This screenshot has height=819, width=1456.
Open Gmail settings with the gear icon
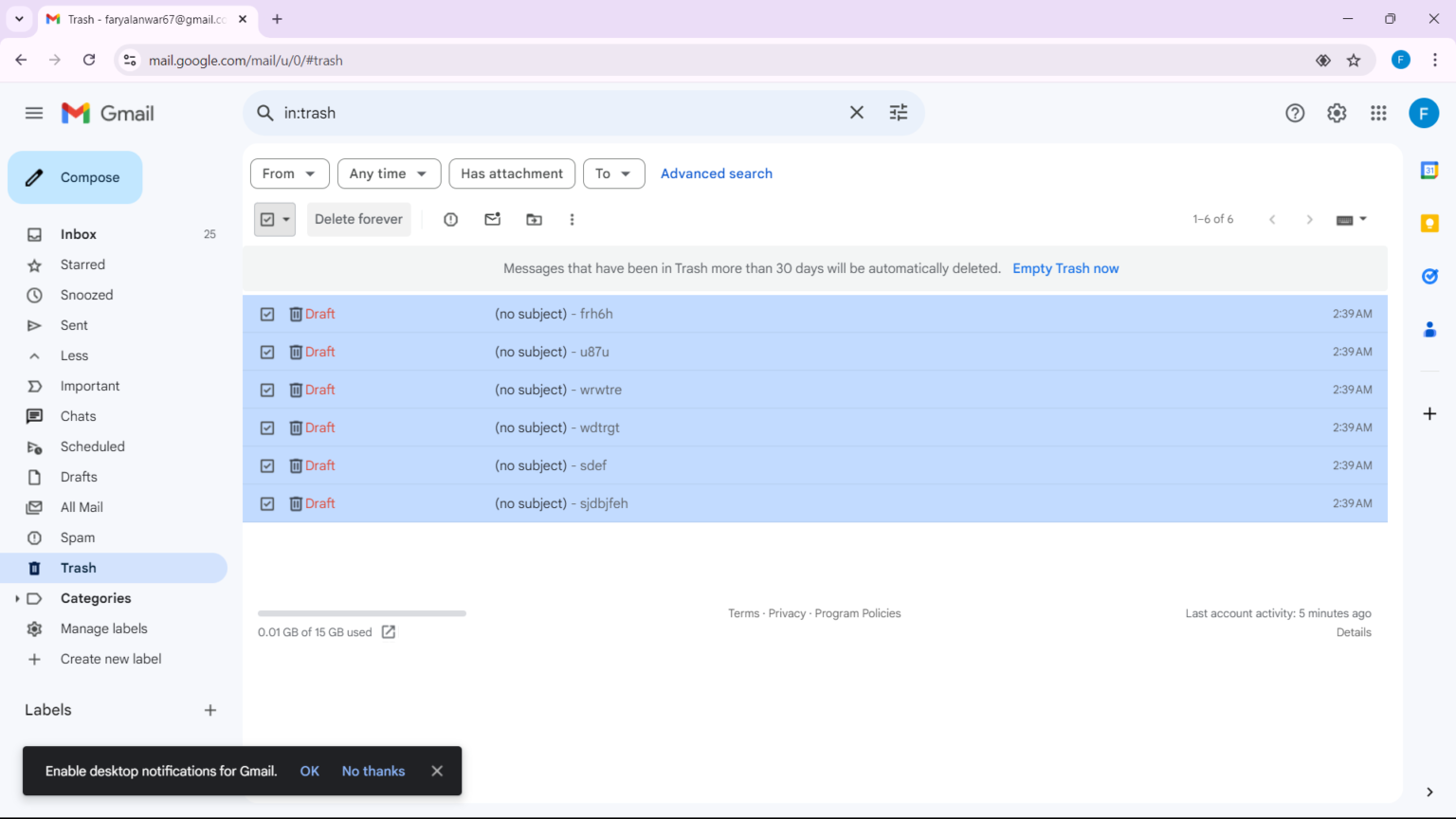point(1337,113)
